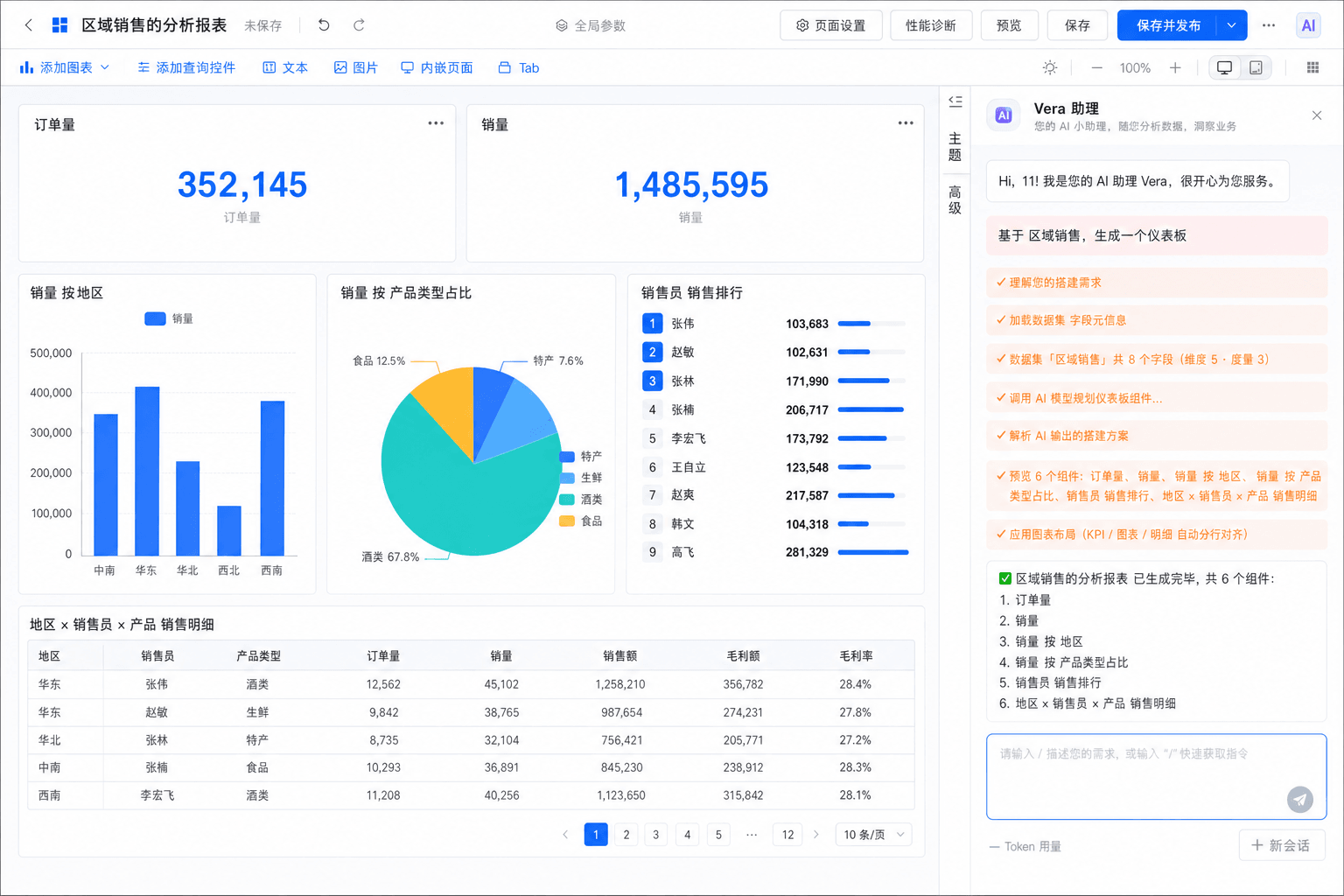
Task: Click the 调用 AI 模型规划仪表板组件 step
Action: click(x=1157, y=398)
